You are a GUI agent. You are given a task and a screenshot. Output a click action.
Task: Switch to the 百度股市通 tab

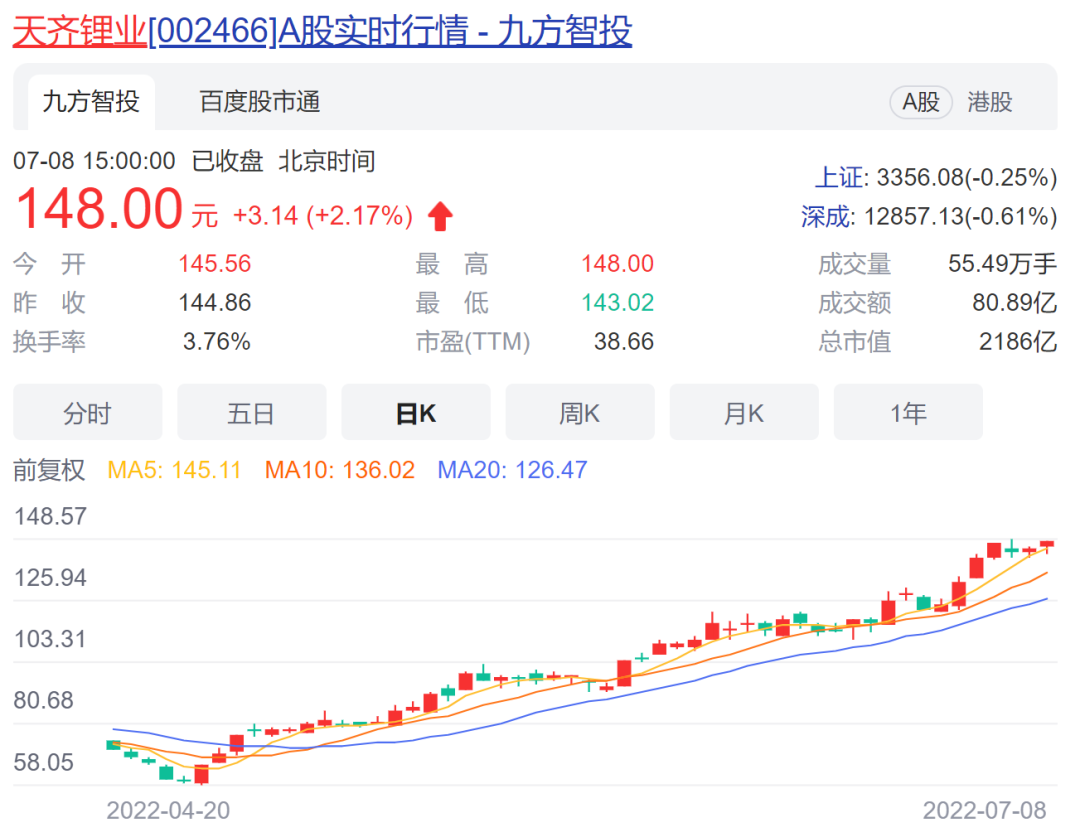pos(260,102)
